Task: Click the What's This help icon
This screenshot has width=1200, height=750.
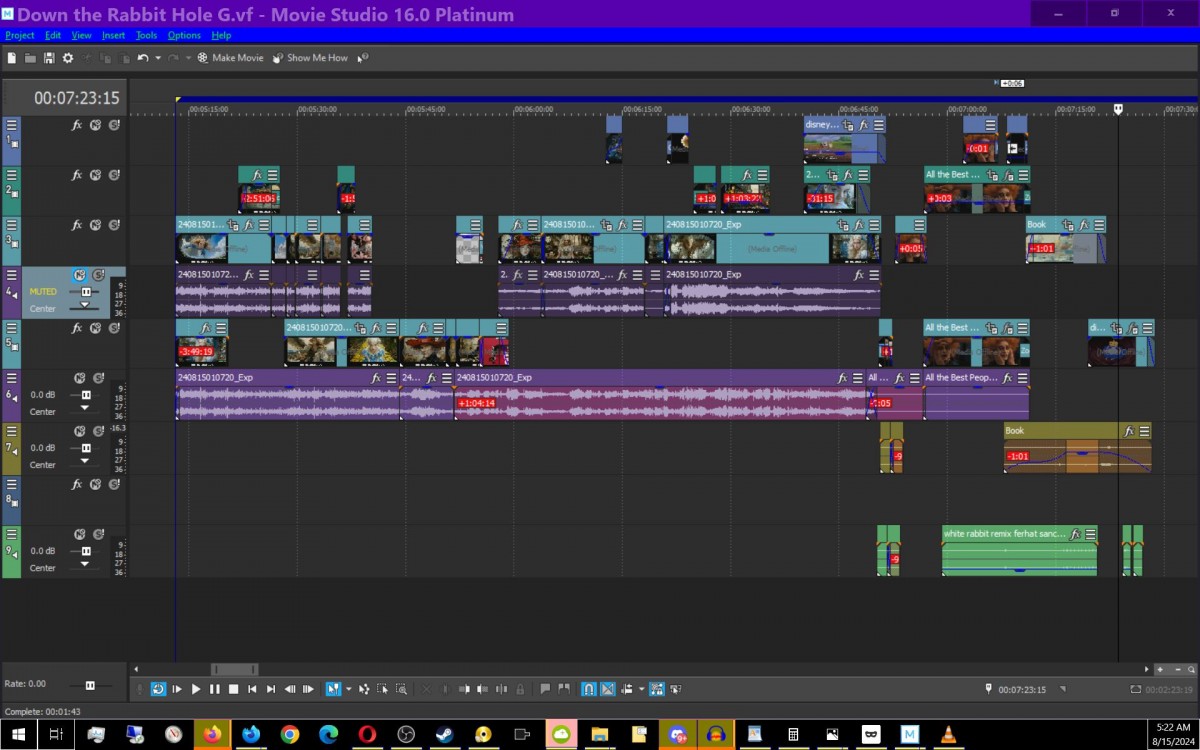Action: [363, 58]
